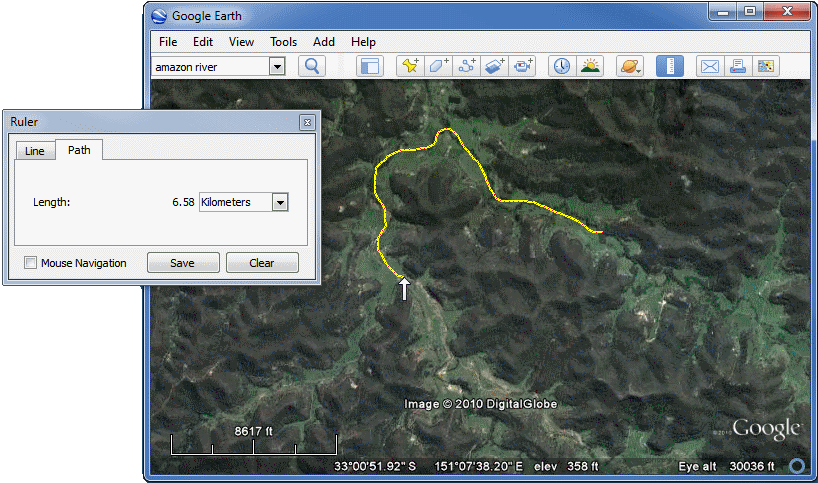Screen dimensions: 818x483
Task: Toggle sunlight across landscape icon
Action: (590, 66)
